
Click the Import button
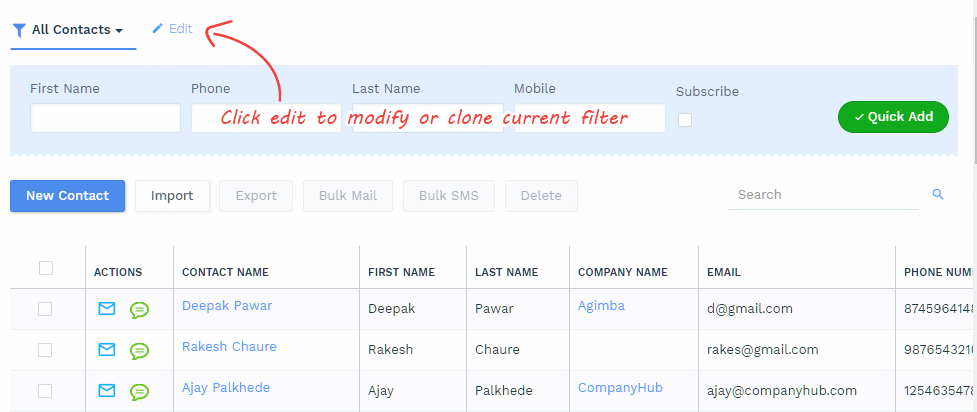click(172, 196)
